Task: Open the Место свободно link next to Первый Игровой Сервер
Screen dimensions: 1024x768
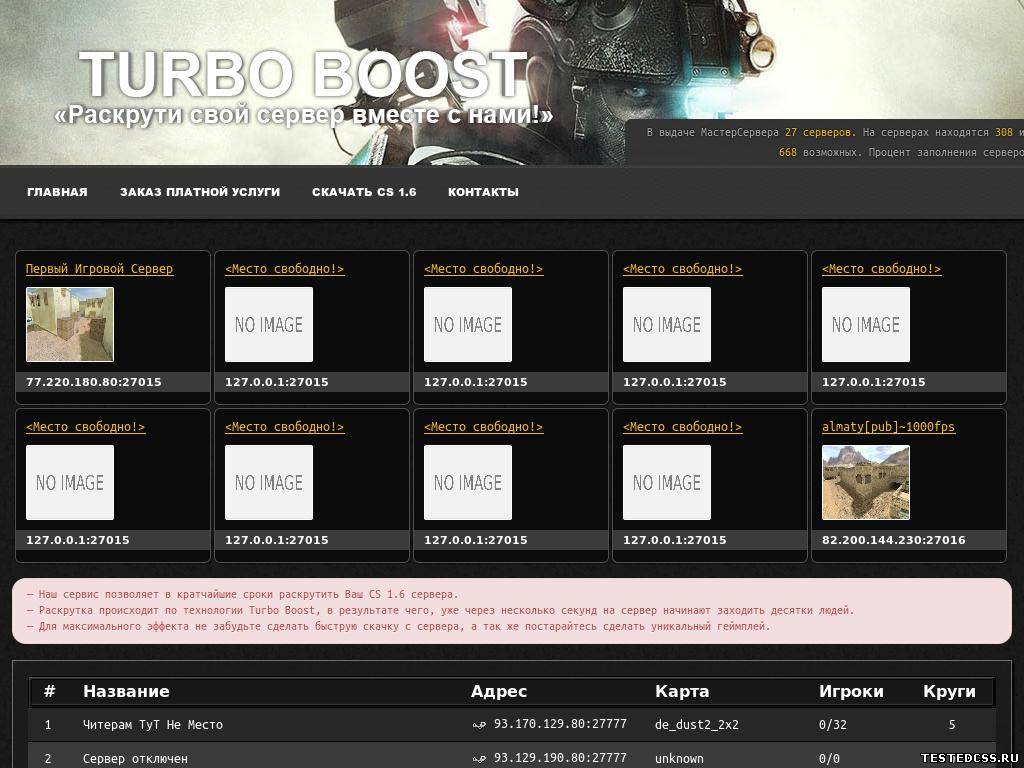Action: 284,269
